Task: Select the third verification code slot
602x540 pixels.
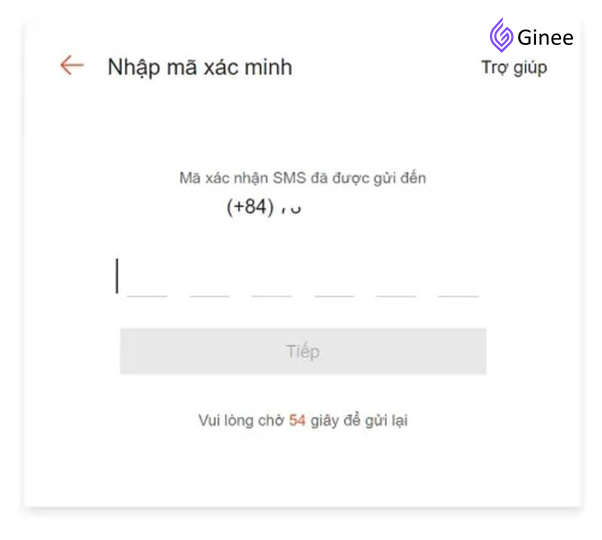Action: (x=272, y=280)
